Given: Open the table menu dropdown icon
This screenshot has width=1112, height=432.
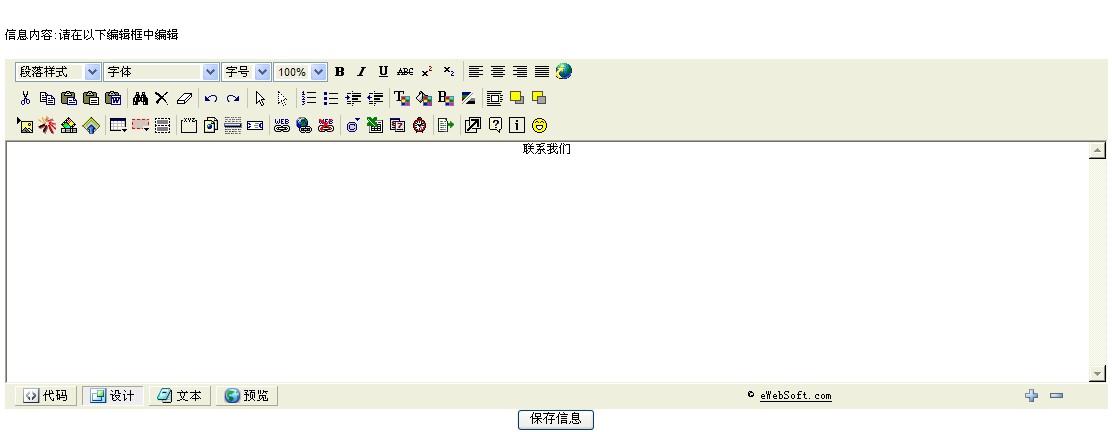Looking at the screenshot, I should pyautogui.click(x=118, y=126).
